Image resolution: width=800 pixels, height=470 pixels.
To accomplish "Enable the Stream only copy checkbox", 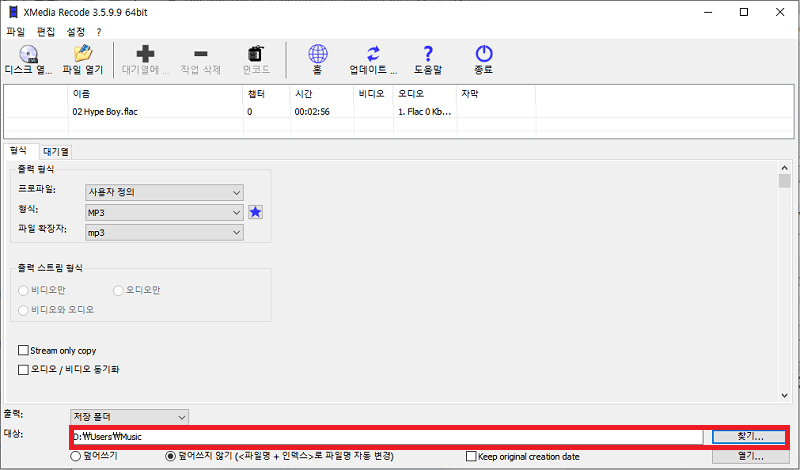I will 24,351.
